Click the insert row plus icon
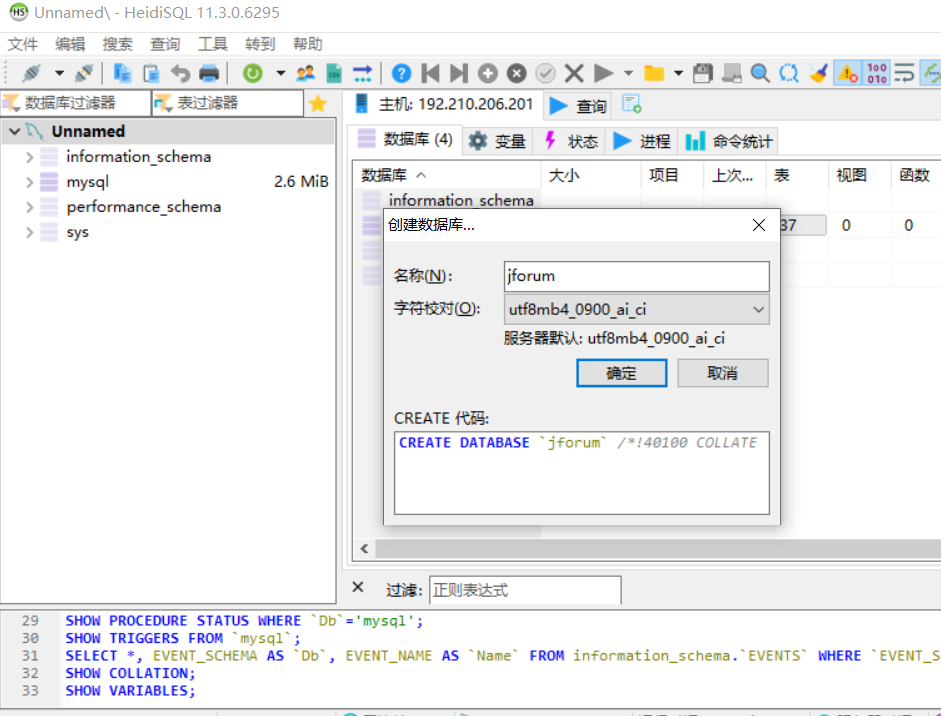The height and width of the screenshot is (716, 941). point(488,73)
